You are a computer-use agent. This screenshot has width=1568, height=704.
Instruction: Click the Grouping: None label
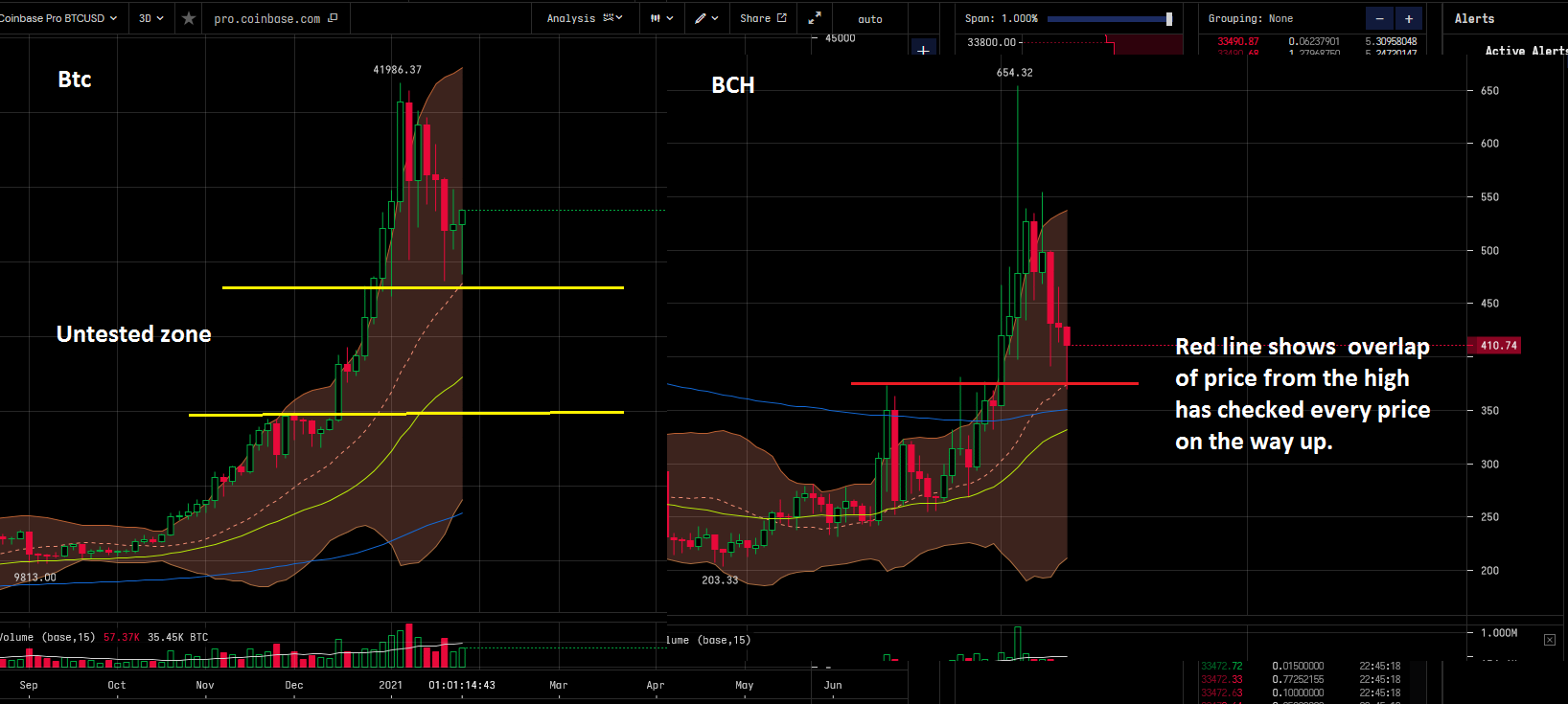(1251, 18)
